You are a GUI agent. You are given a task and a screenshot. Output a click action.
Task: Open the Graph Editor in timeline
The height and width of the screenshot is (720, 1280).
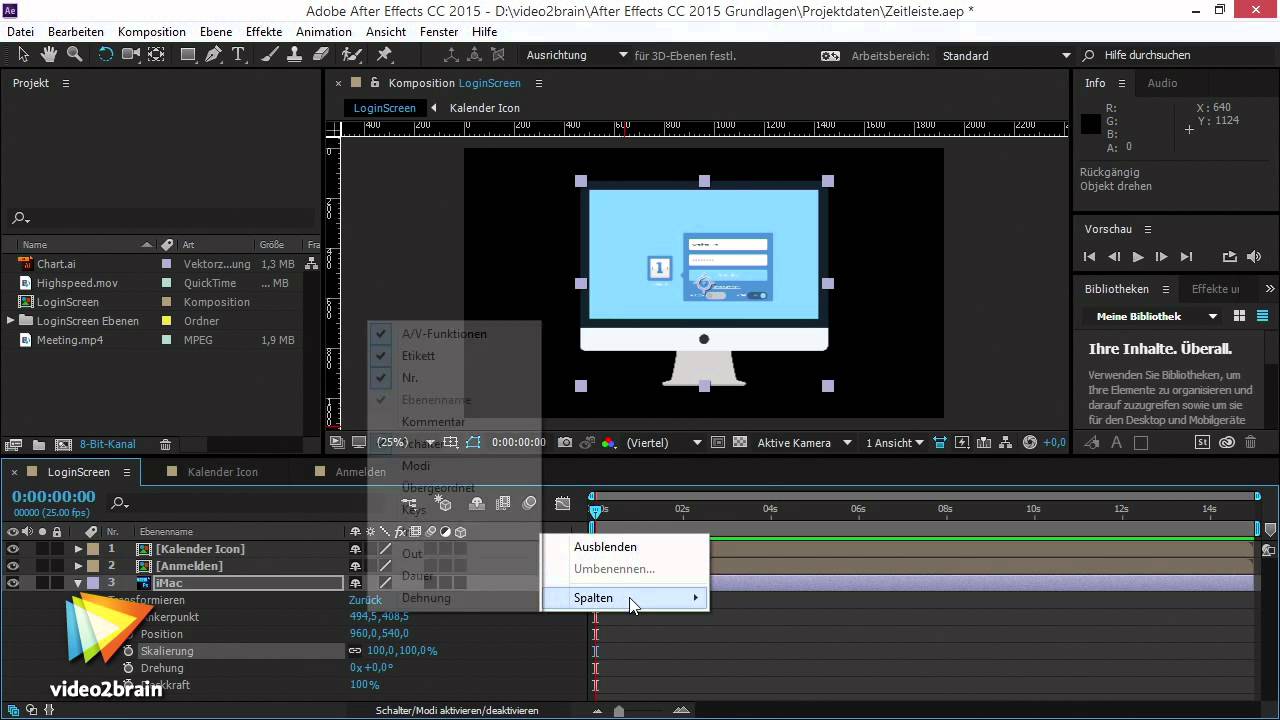point(563,503)
